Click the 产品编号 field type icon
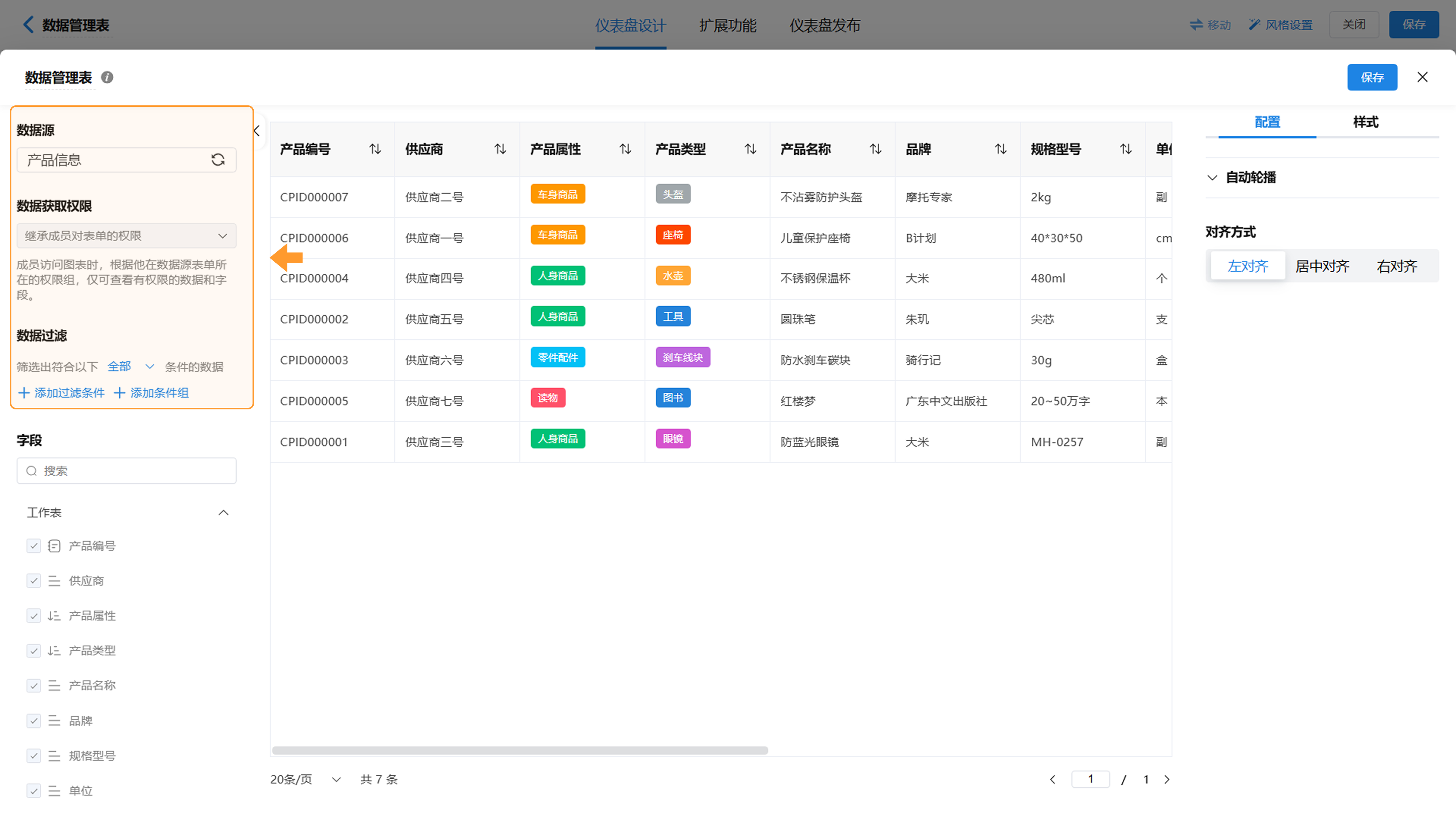 (x=54, y=546)
